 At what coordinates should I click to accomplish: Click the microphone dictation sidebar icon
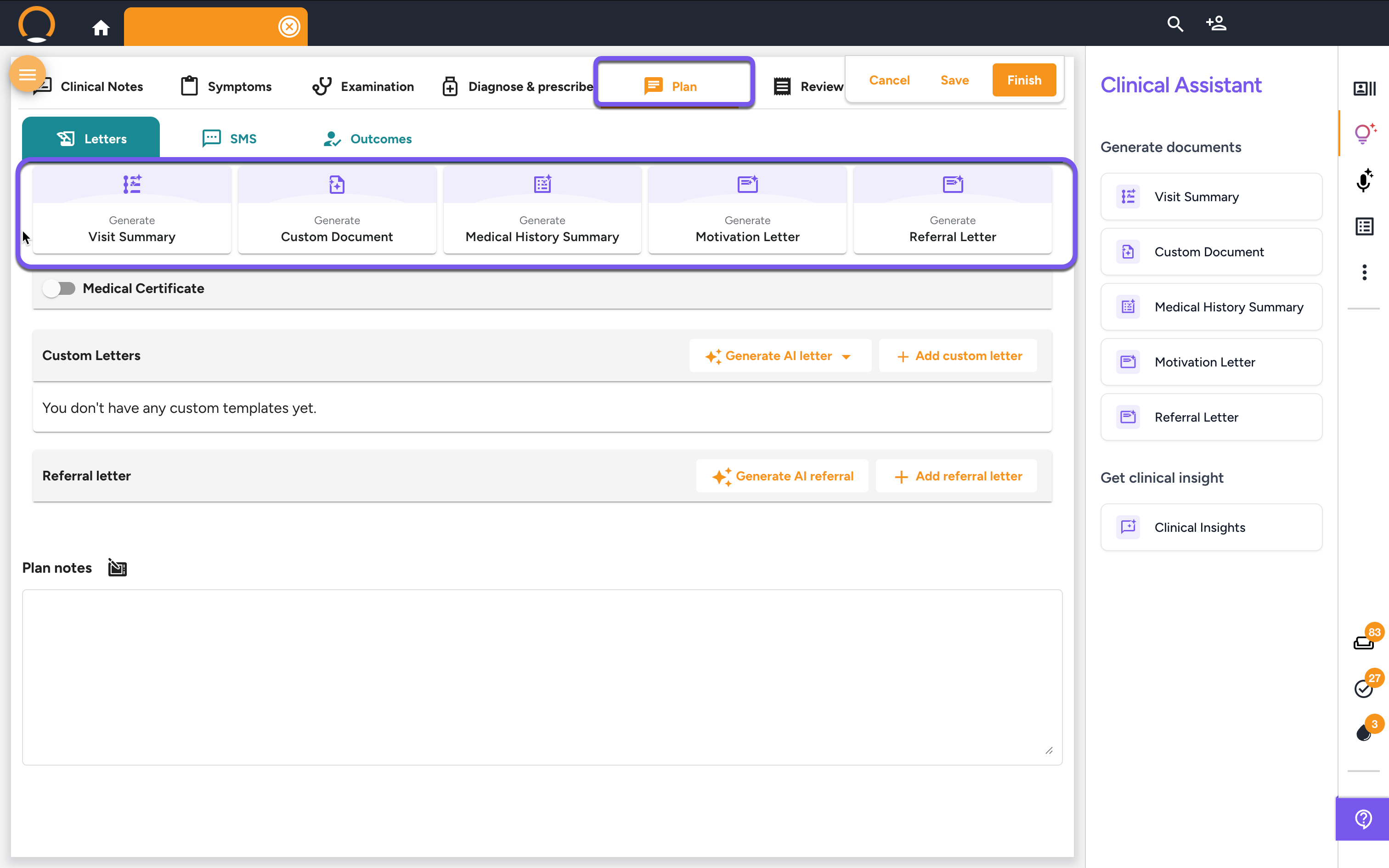click(1364, 181)
